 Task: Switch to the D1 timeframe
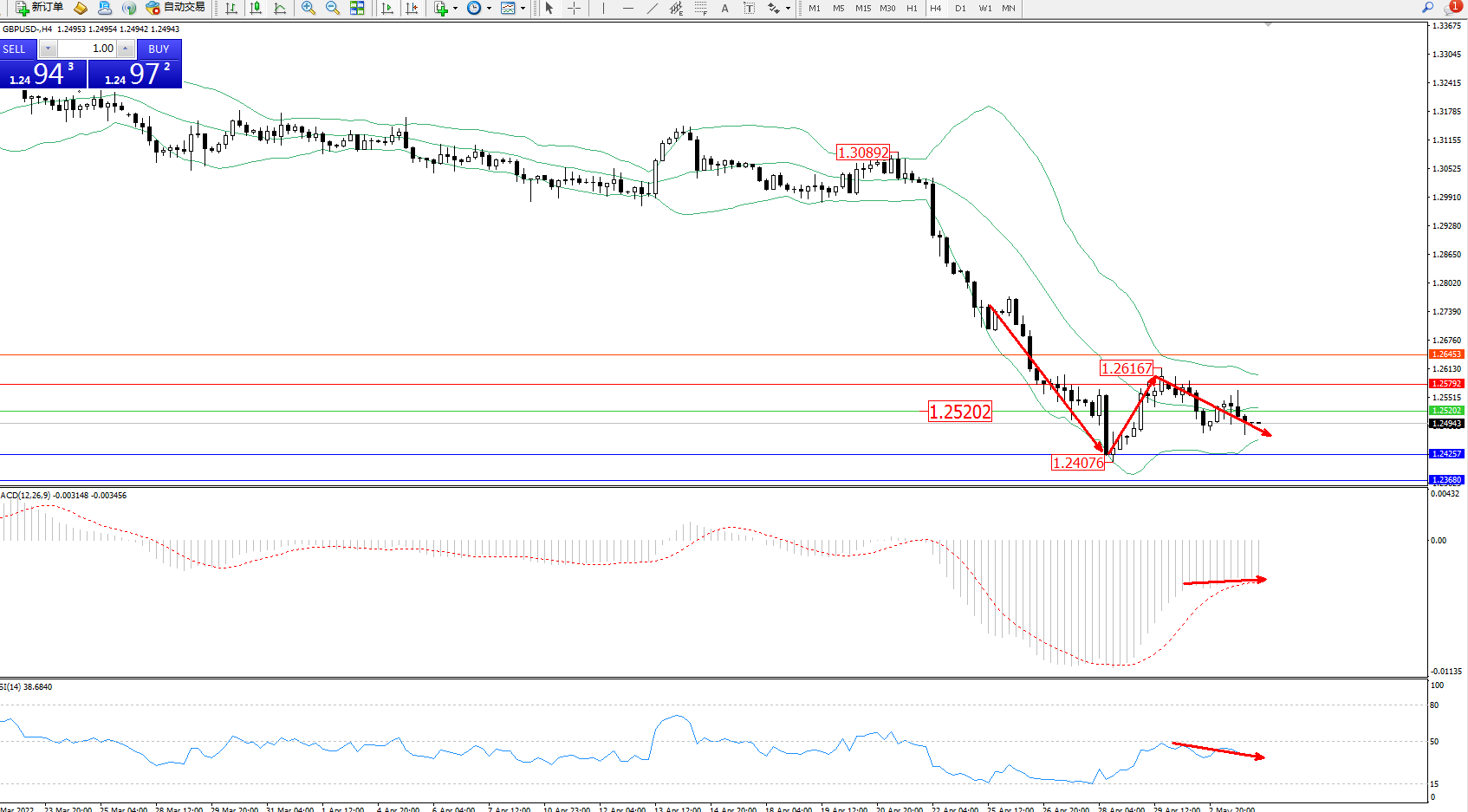[x=960, y=8]
